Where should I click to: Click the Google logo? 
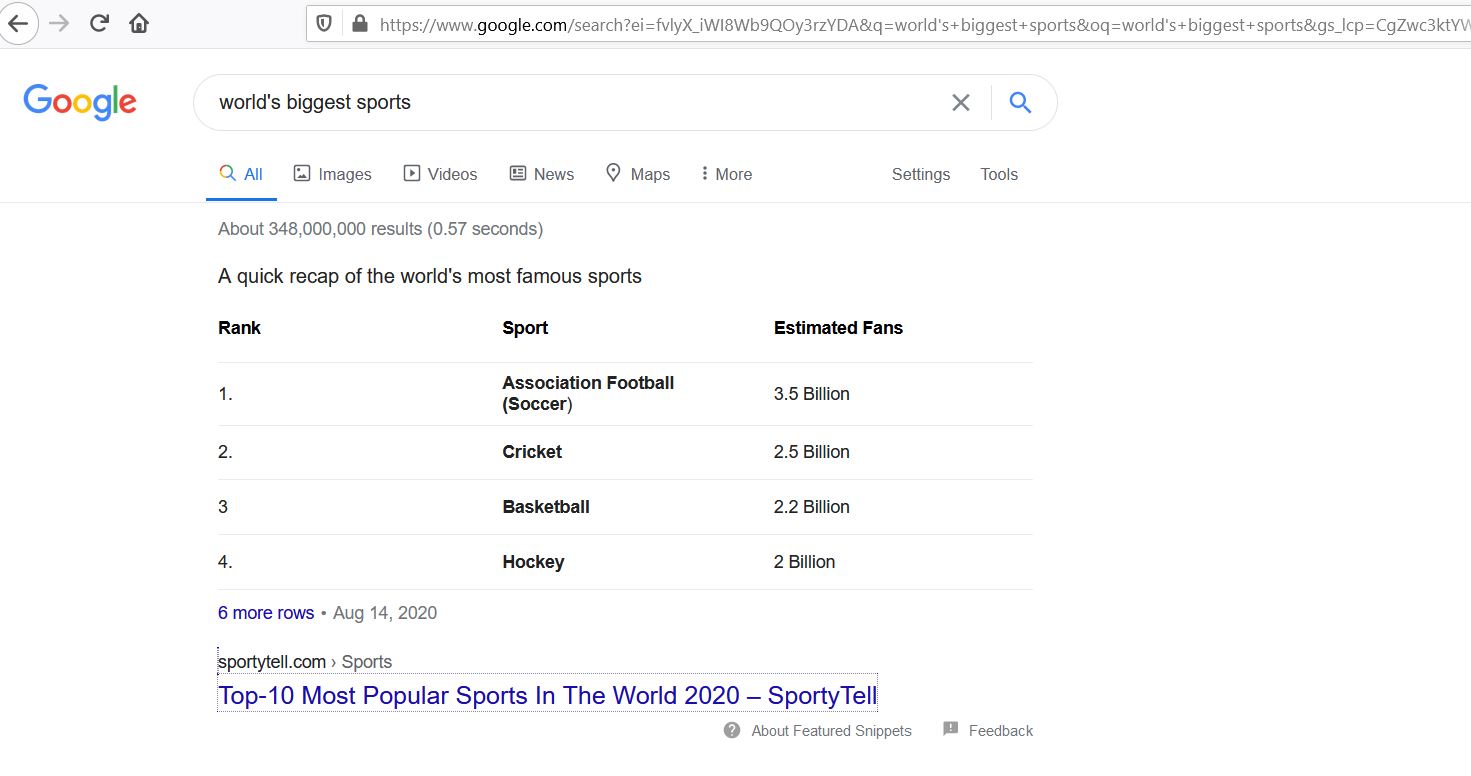(x=80, y=102)
